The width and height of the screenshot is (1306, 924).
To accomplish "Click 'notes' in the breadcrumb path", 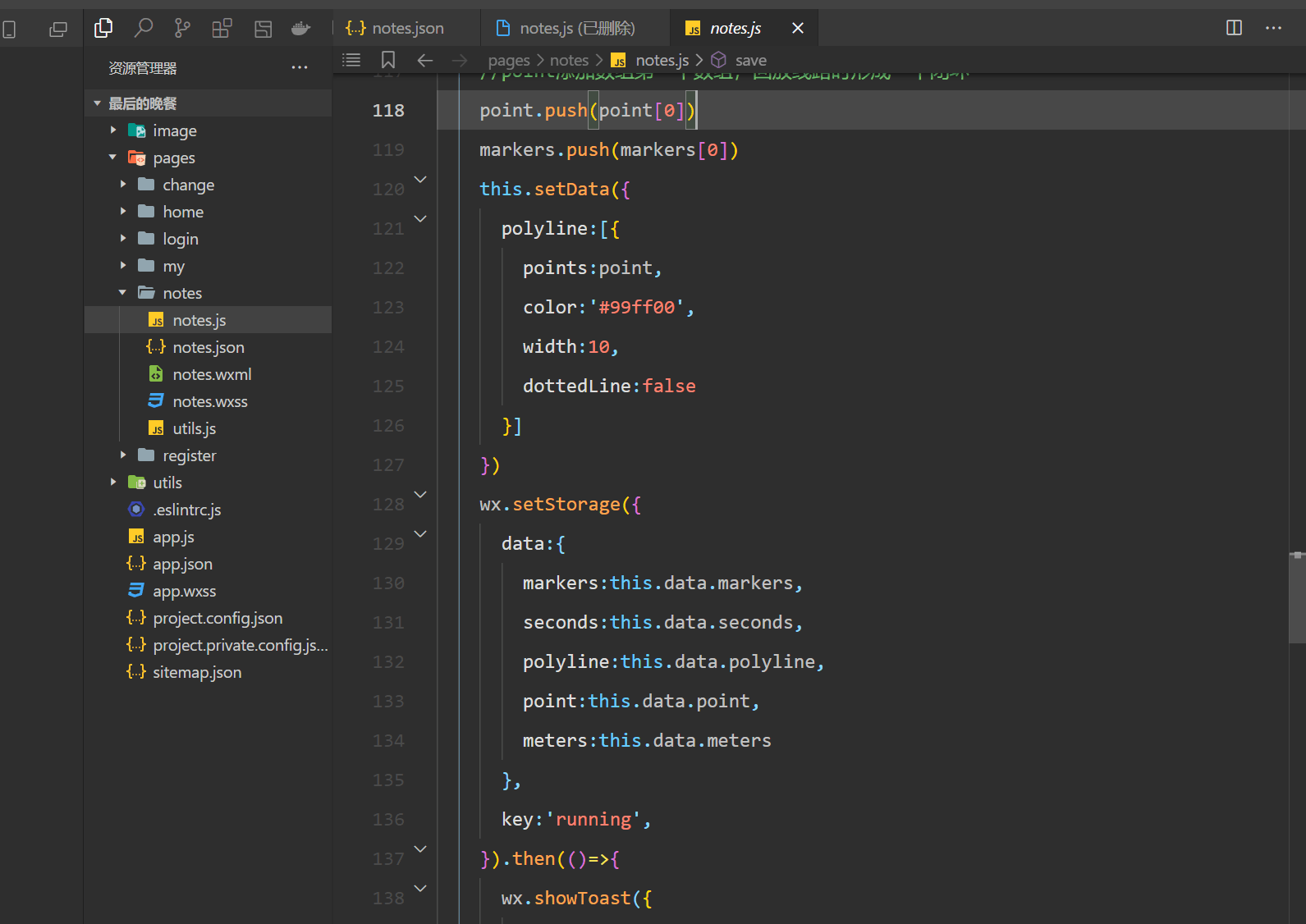I will (569, 60).
